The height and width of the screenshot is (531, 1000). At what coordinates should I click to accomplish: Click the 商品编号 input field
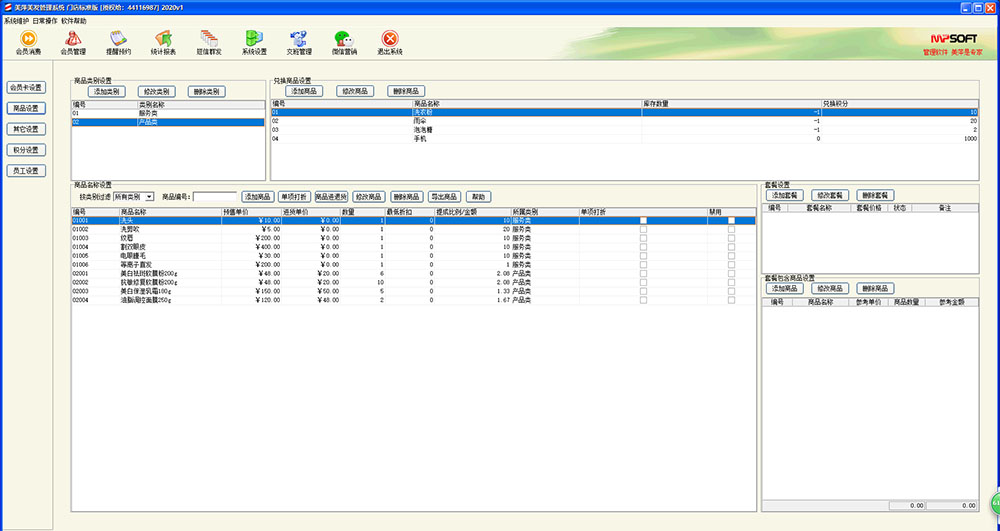pos(214,197)
